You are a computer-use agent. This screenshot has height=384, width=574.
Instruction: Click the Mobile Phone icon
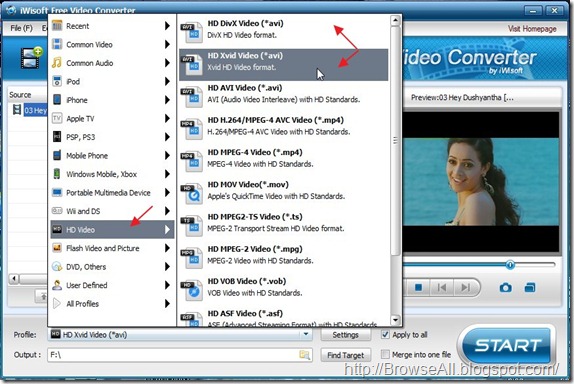coord(57,155)
